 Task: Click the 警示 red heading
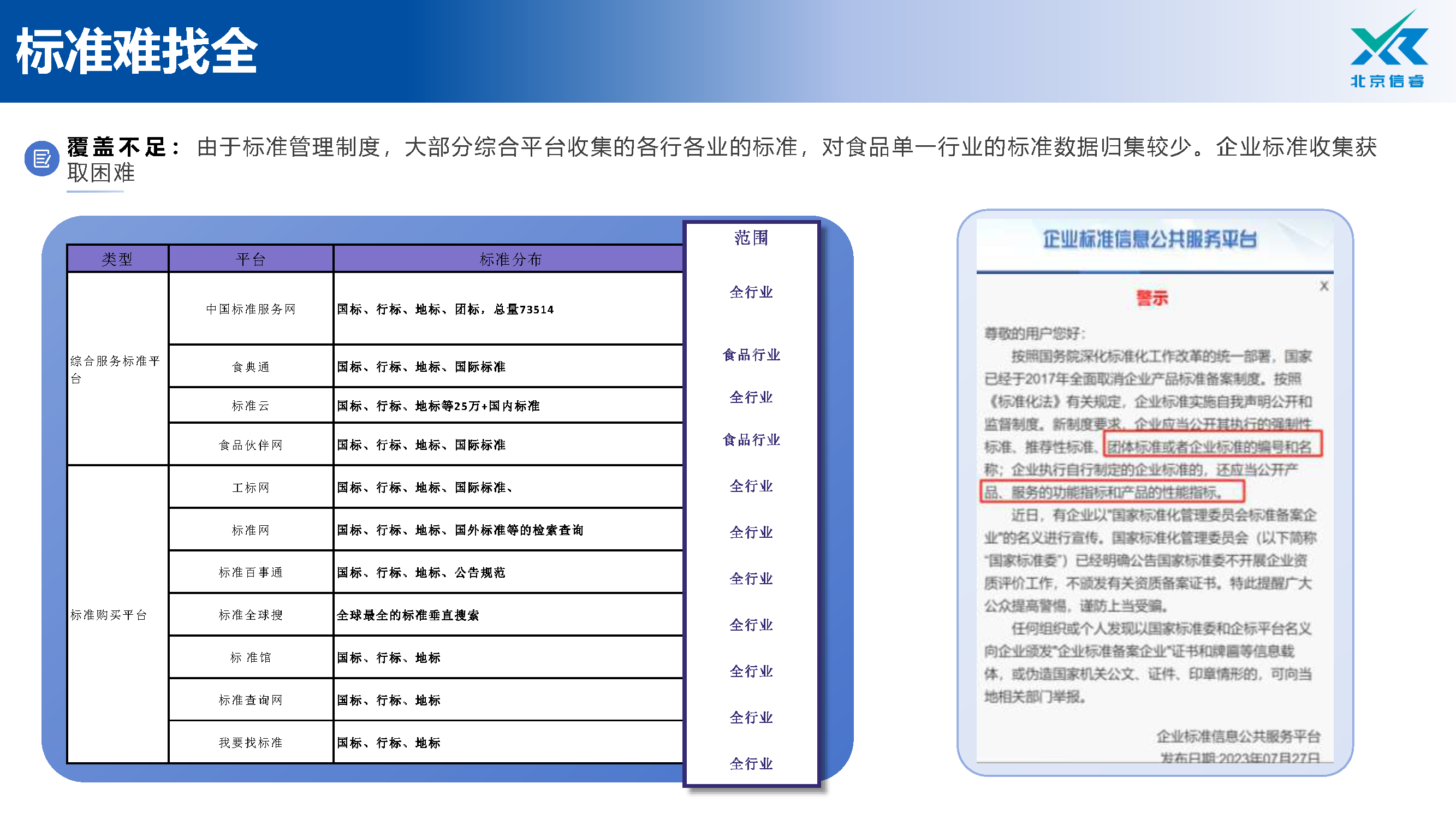tap(1151, 298)
